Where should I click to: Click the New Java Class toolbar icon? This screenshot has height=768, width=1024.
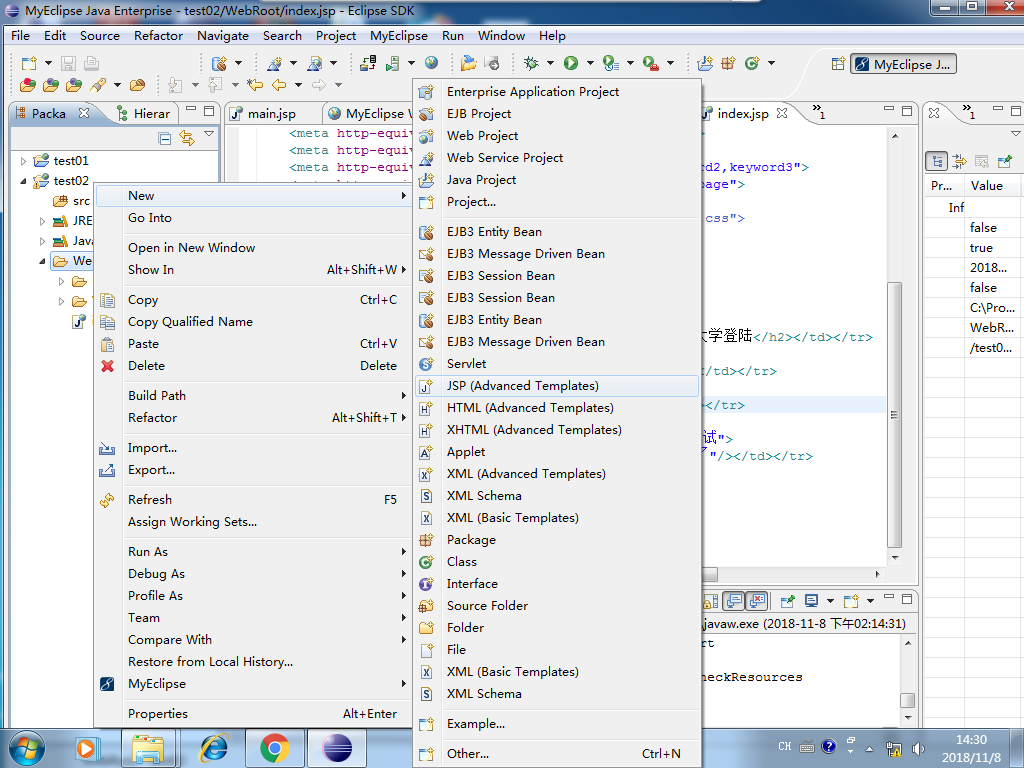pos(752,63)
